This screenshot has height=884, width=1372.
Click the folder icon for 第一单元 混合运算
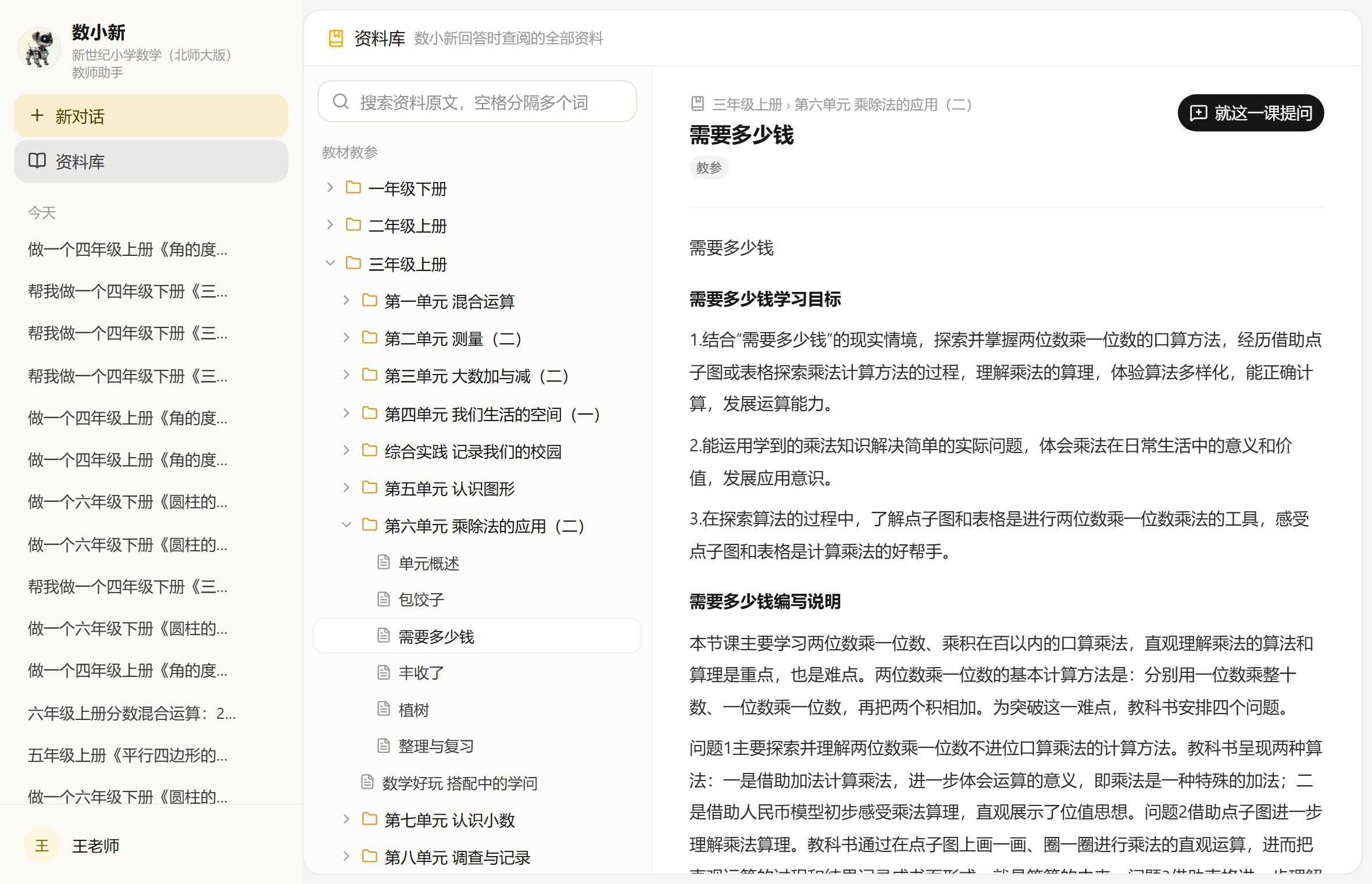coord(370,300)
